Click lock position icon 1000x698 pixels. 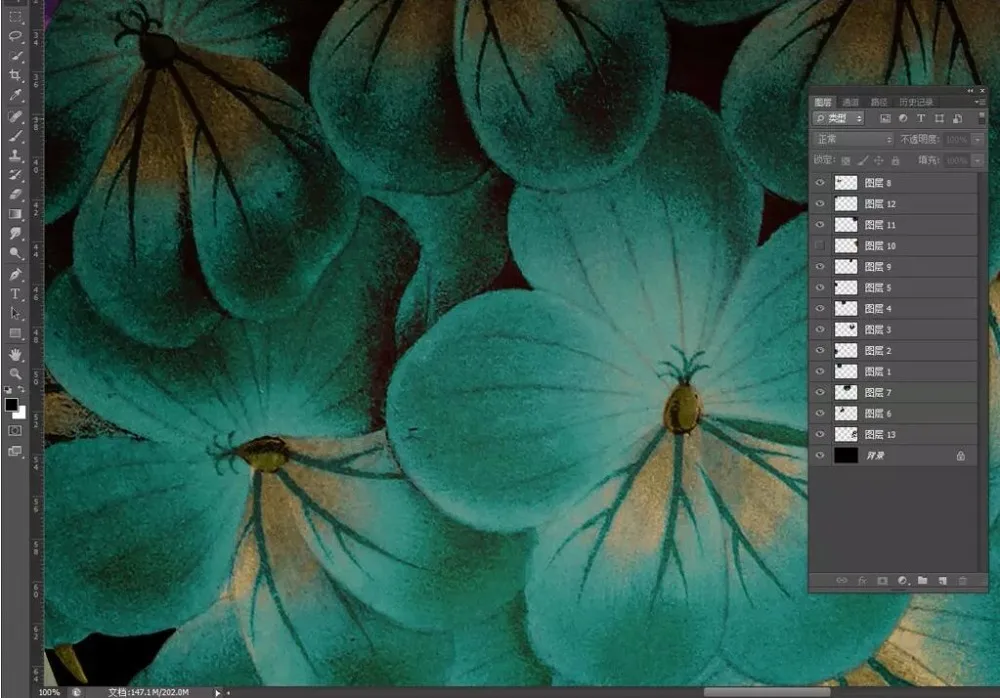(x=879, y=161)
